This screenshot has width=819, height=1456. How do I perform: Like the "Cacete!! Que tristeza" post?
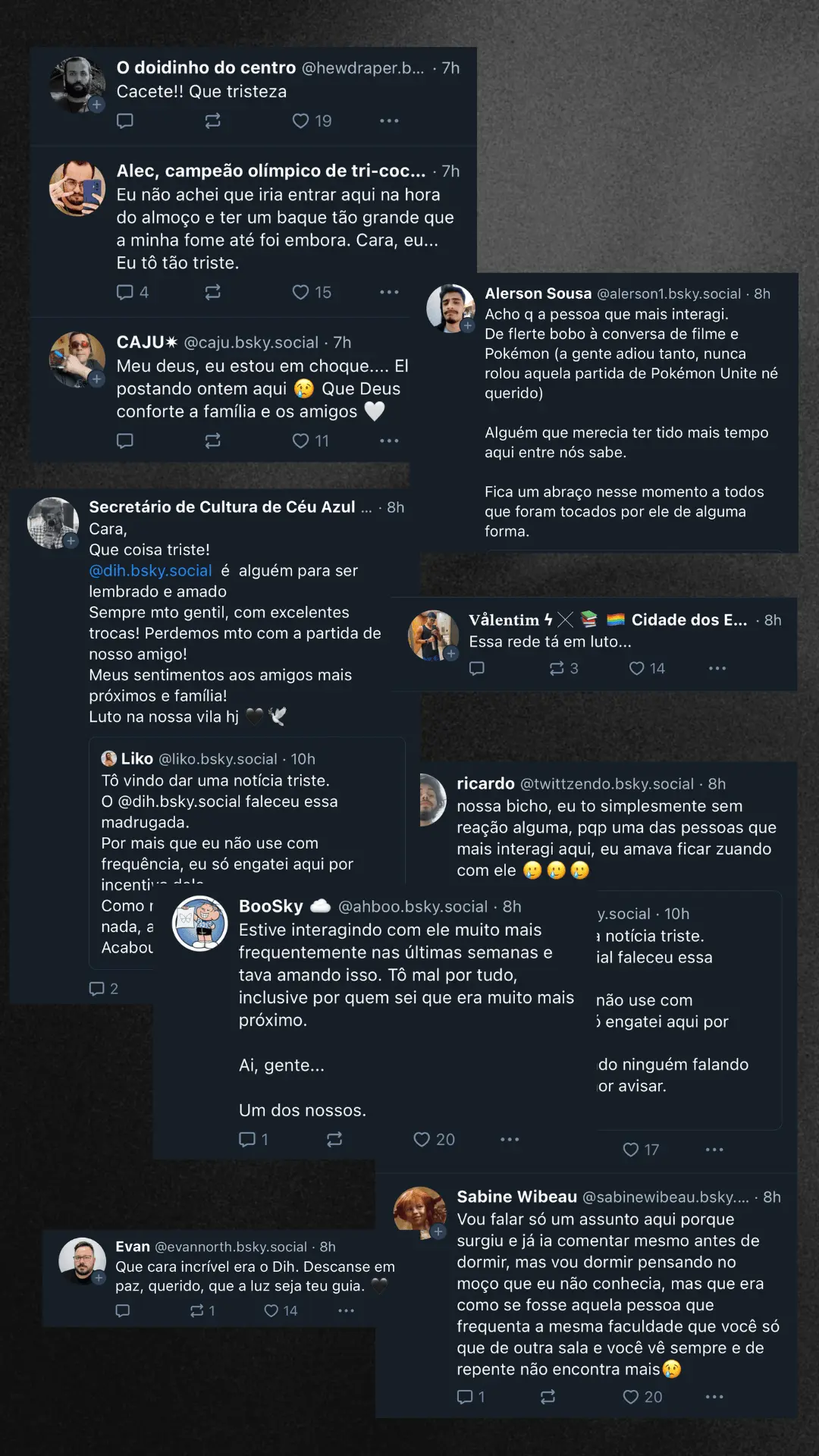point(312,121)
